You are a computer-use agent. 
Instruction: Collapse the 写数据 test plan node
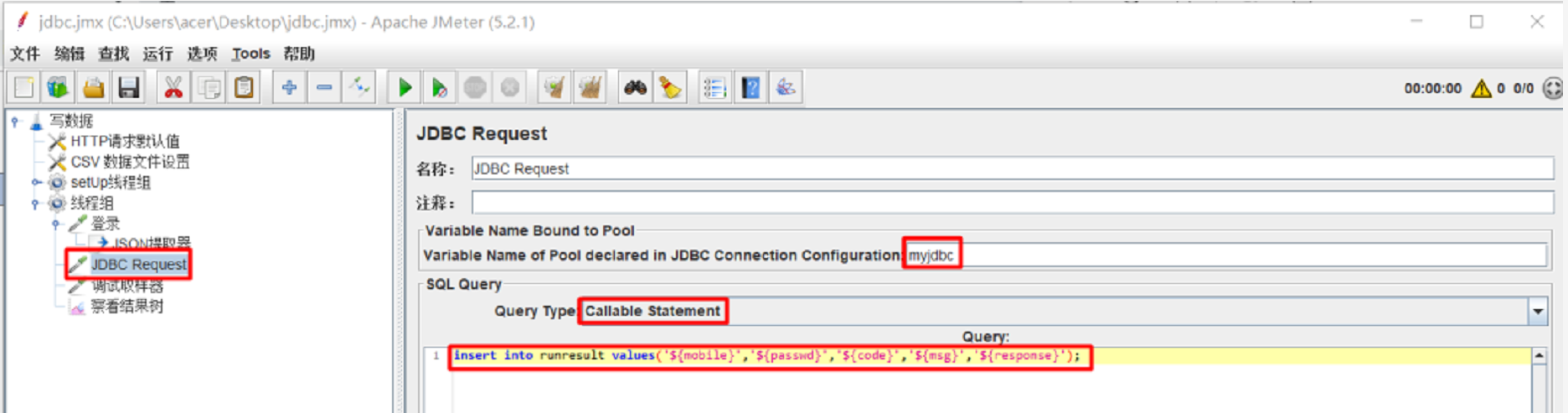14,121
